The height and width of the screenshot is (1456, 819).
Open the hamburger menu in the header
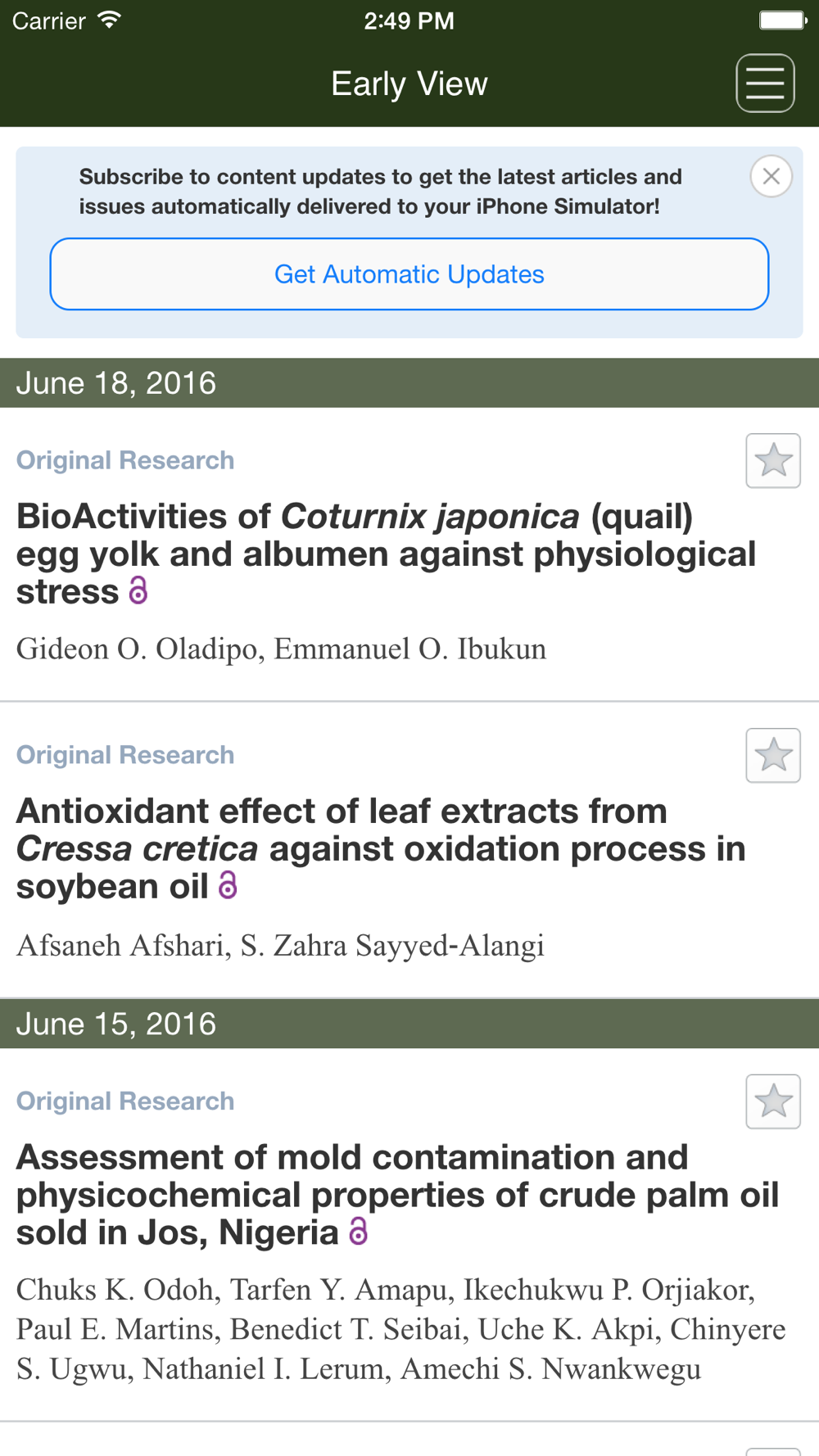[765, 84]
